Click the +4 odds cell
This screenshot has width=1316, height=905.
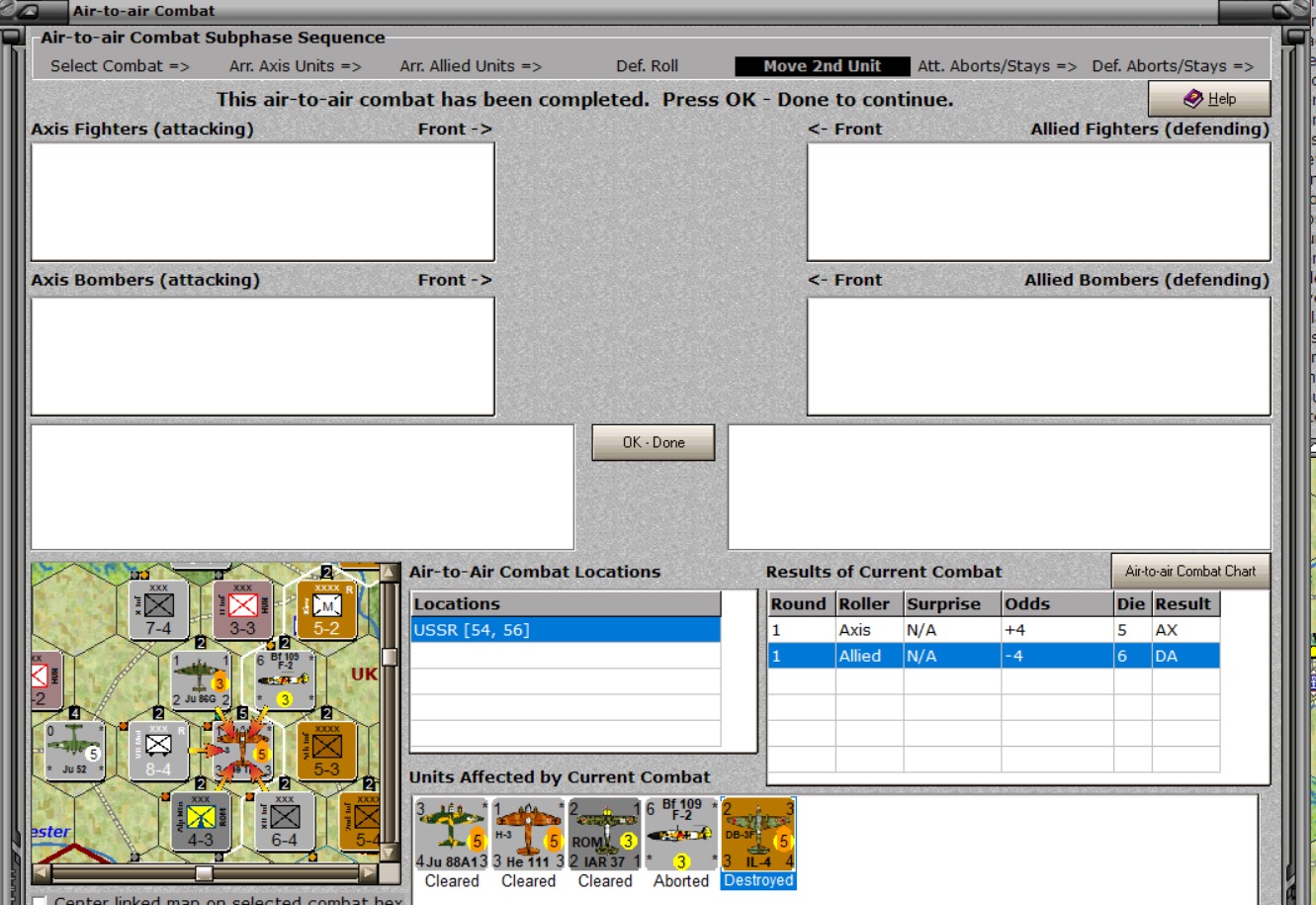point(1057,630)
